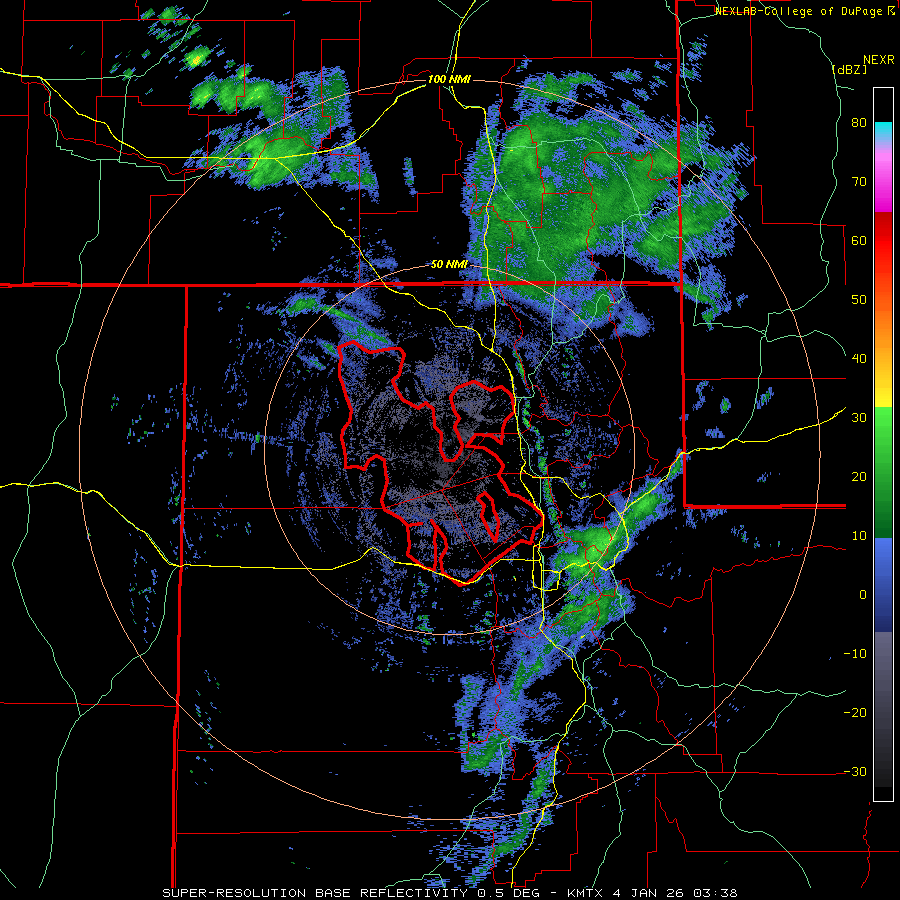This screenshot has width=900, height=900.
Task: Click the red band of the reflectivity color bar
Action: click(x=883, y=241)
